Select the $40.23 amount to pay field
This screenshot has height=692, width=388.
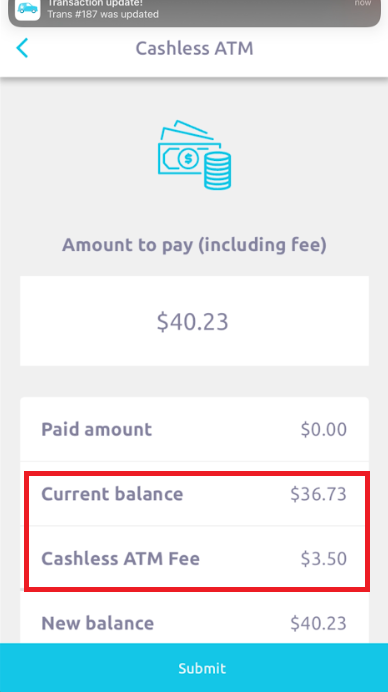194,321
